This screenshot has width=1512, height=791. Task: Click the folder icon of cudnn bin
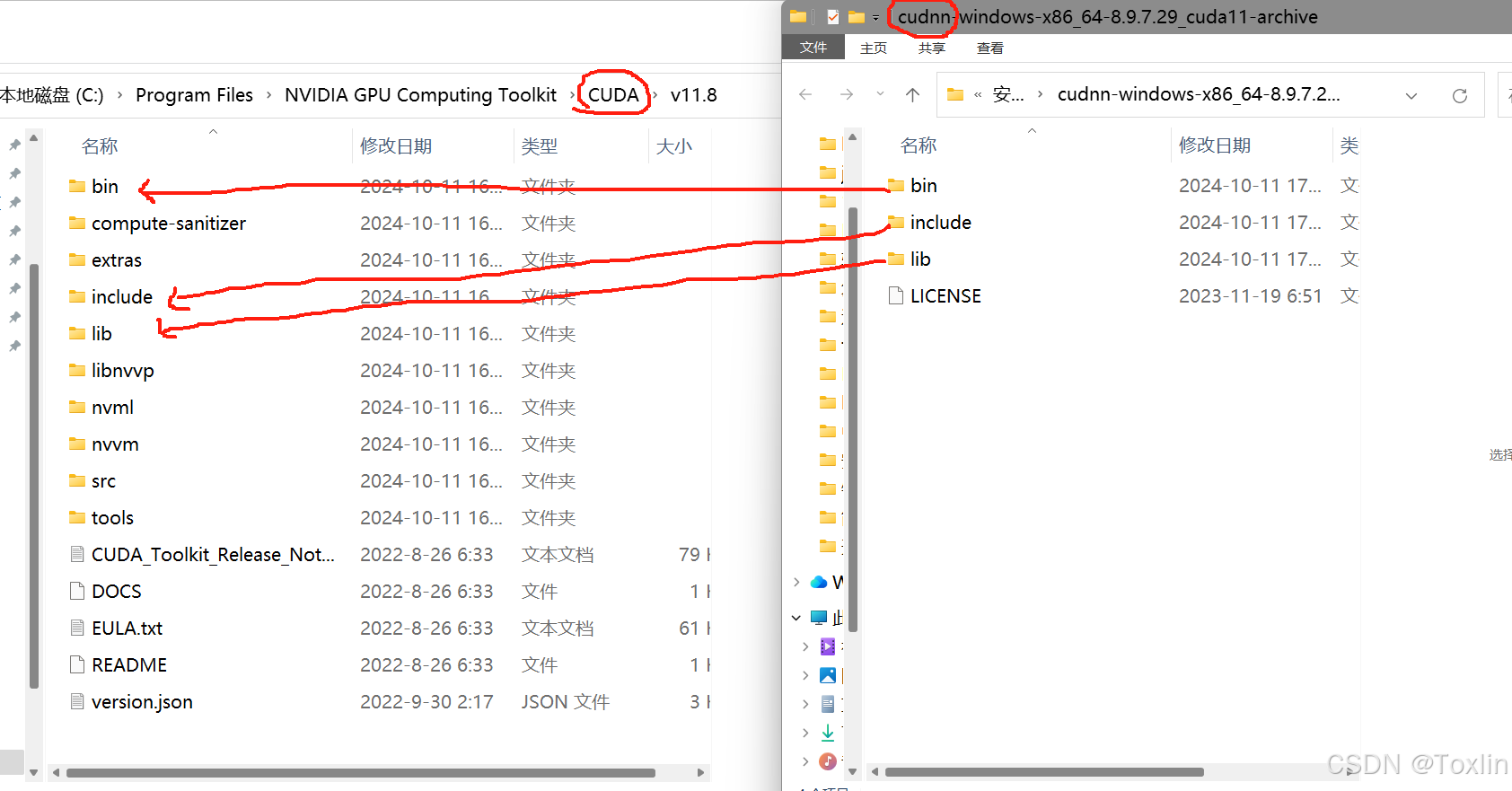tap(896, 185)
